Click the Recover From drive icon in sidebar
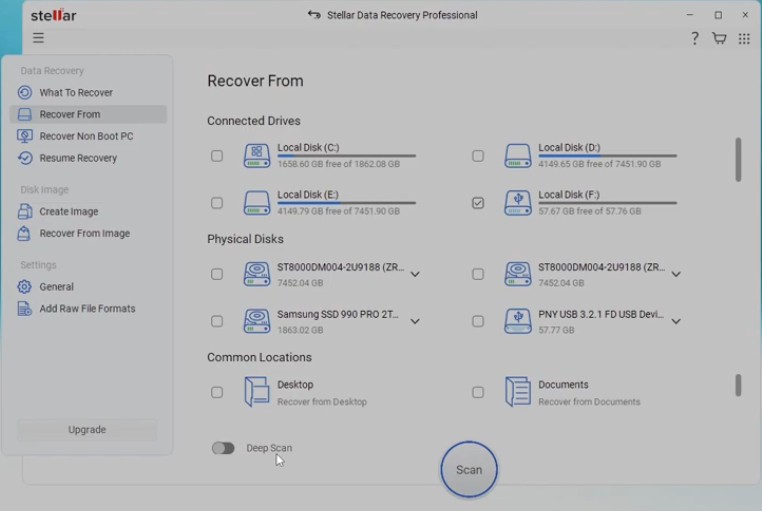The width and height of the screenshot is (762, 511). [25, 114]
